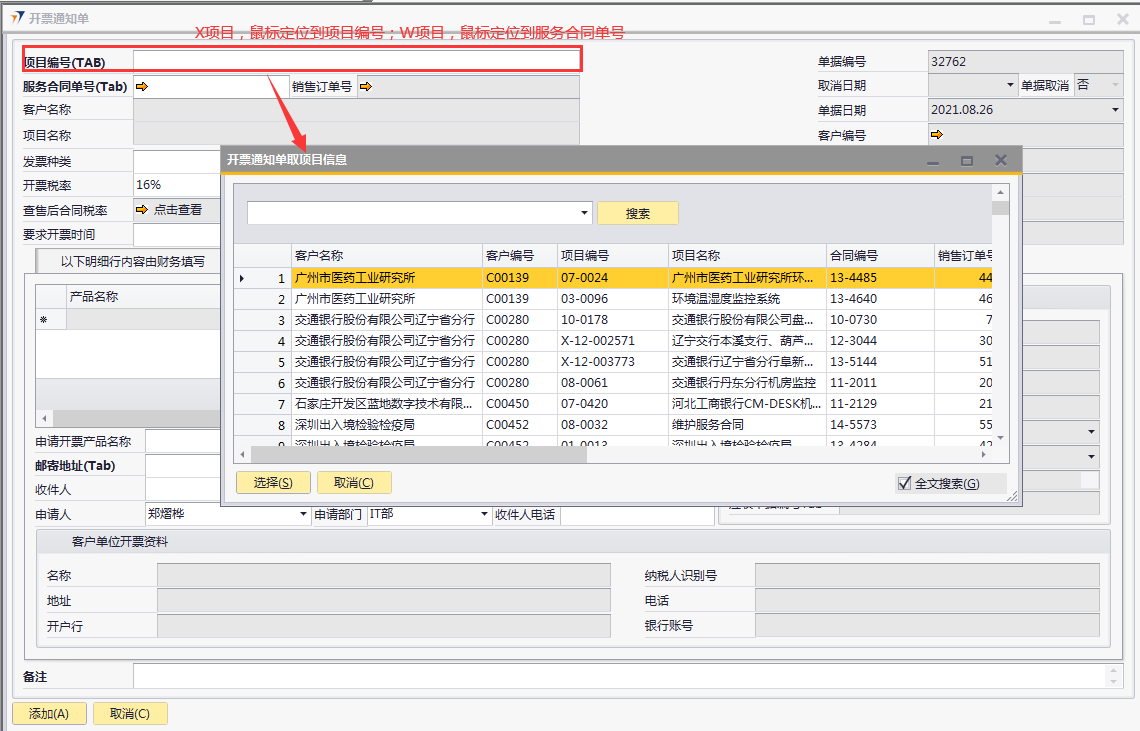Click into the 备注 text field
This screenshot has width=1140, height=731.
620,677
